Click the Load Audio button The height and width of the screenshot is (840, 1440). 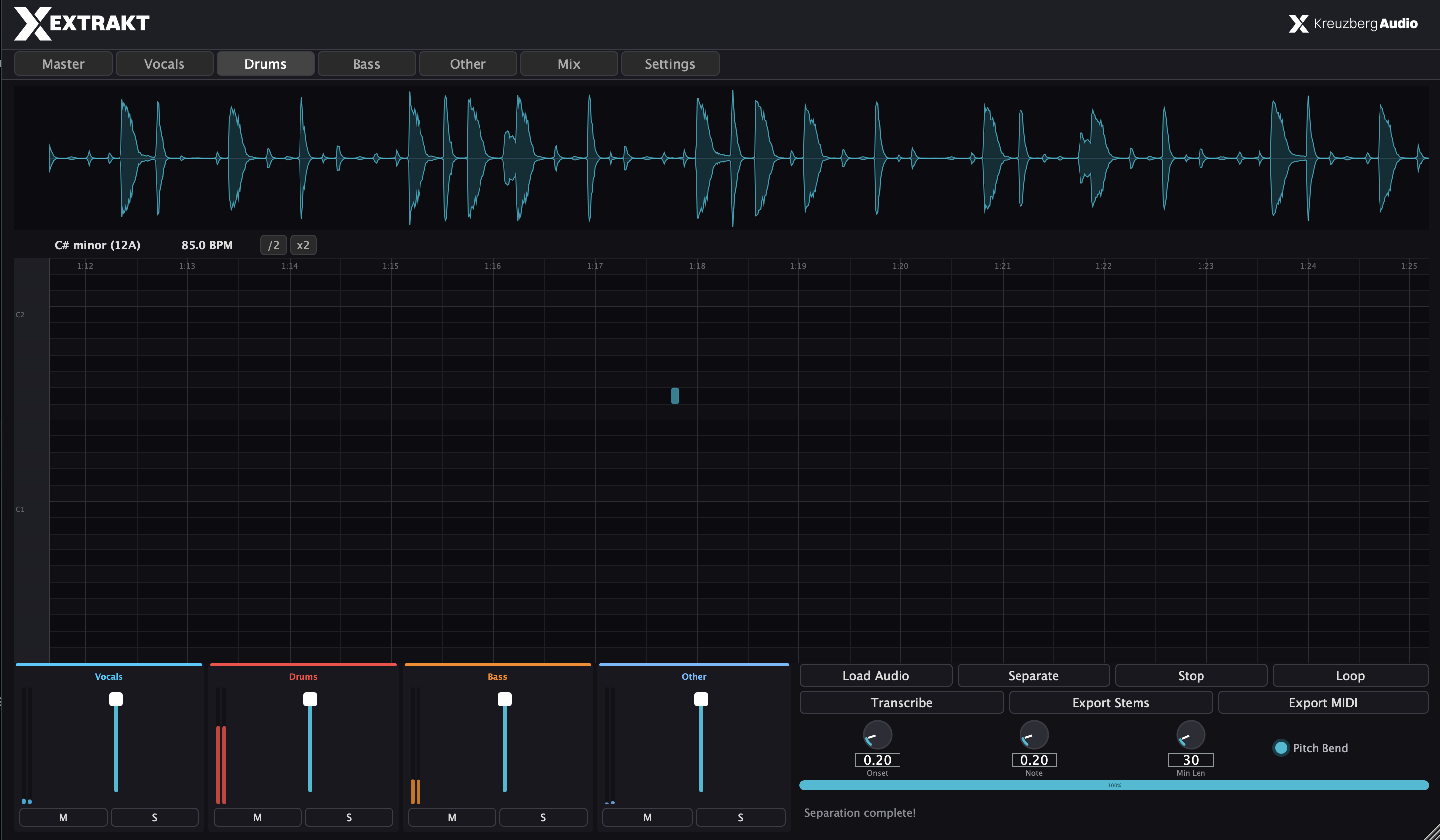click(x=875, y=675)
